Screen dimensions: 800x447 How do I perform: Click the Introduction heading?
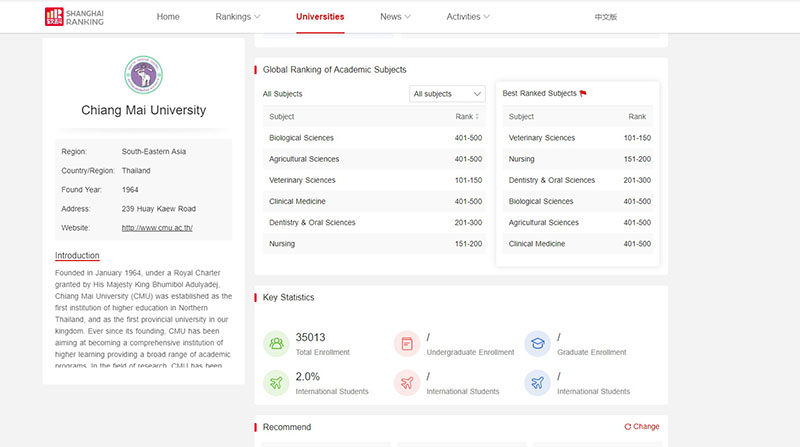tap(77, 256)
